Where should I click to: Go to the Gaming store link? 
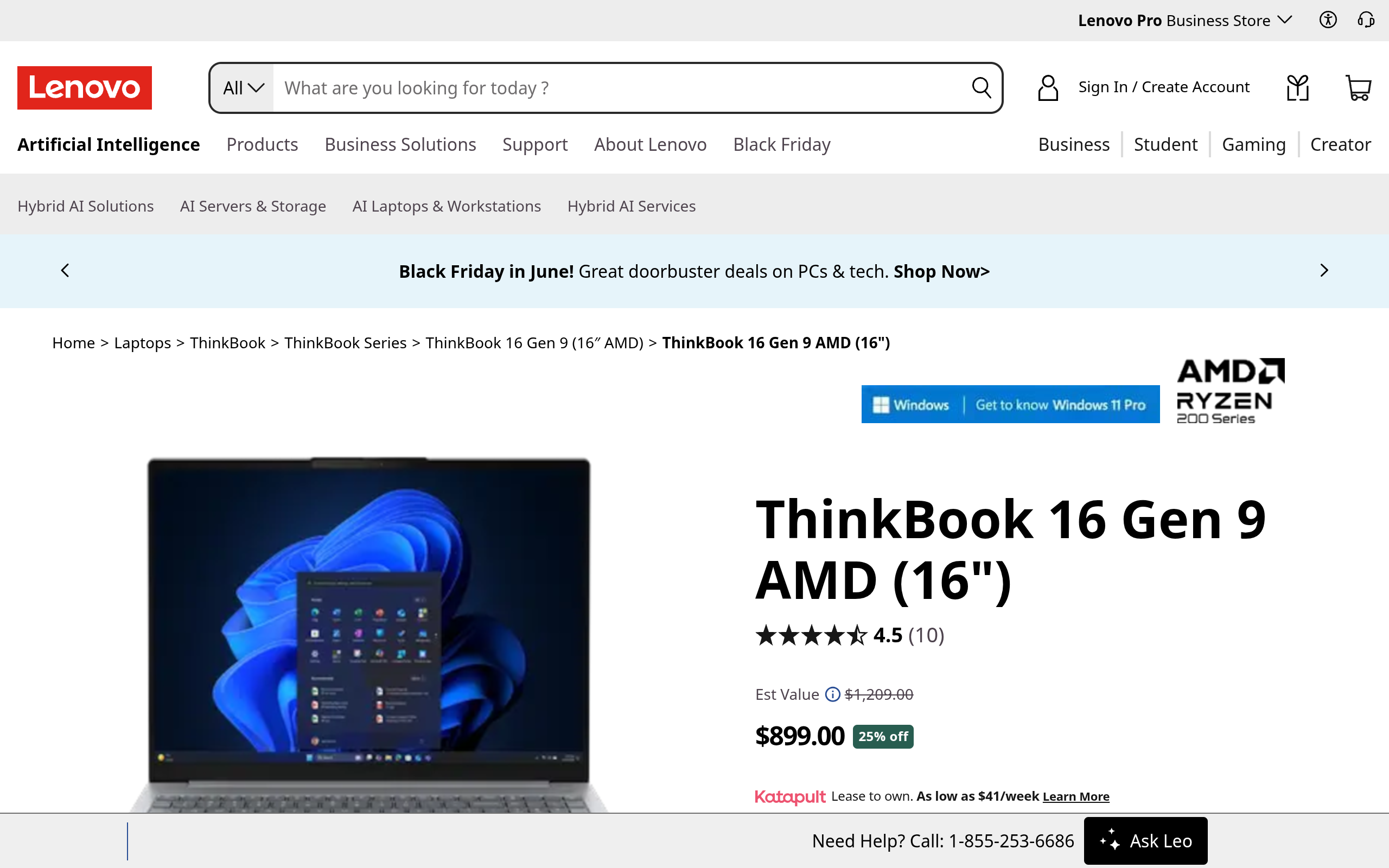click(1253, 145)
